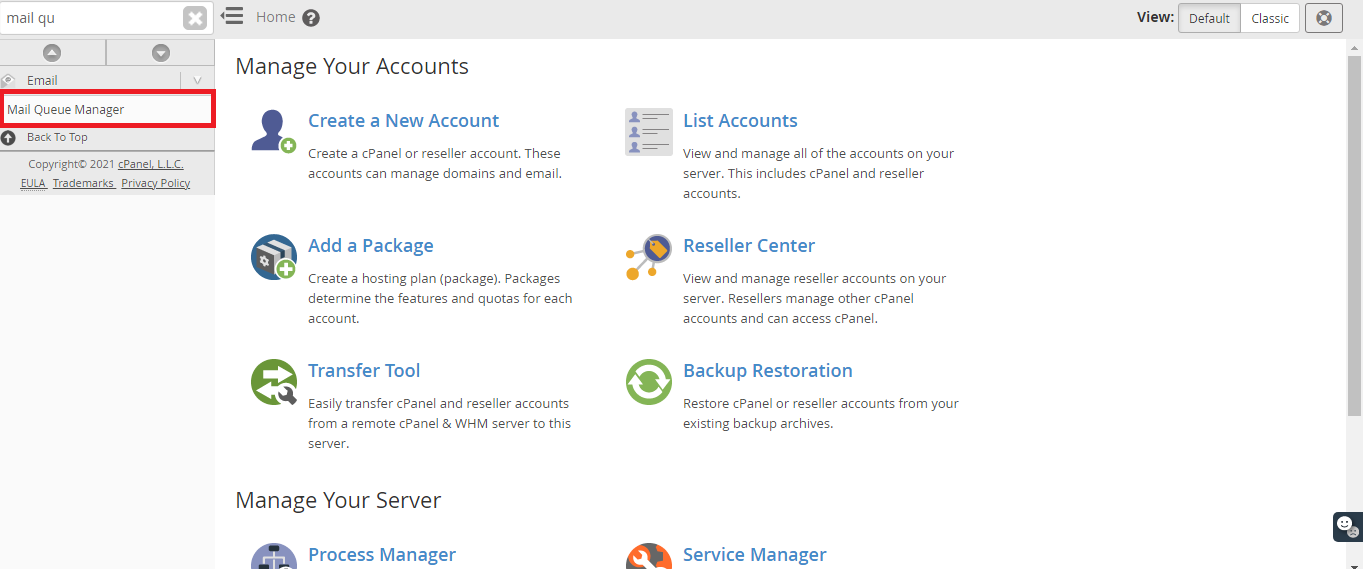Click the List Accounts icon
Screen dimensions: 1363x569
click(x=649, y=132)
